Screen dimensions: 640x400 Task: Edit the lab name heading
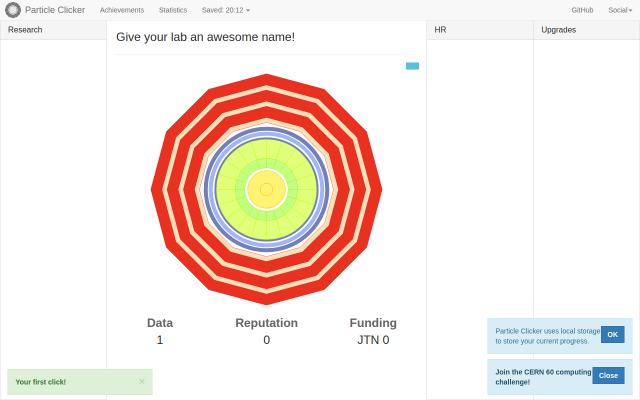(205, 37)
